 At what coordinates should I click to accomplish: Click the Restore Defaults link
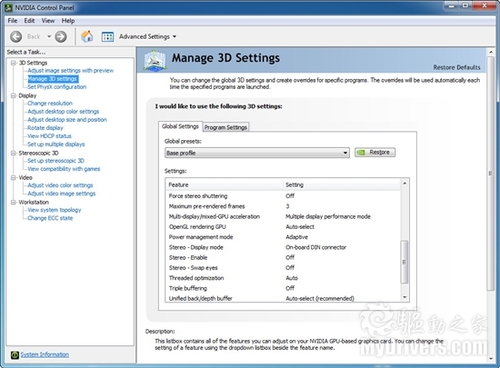coord(457,67)
